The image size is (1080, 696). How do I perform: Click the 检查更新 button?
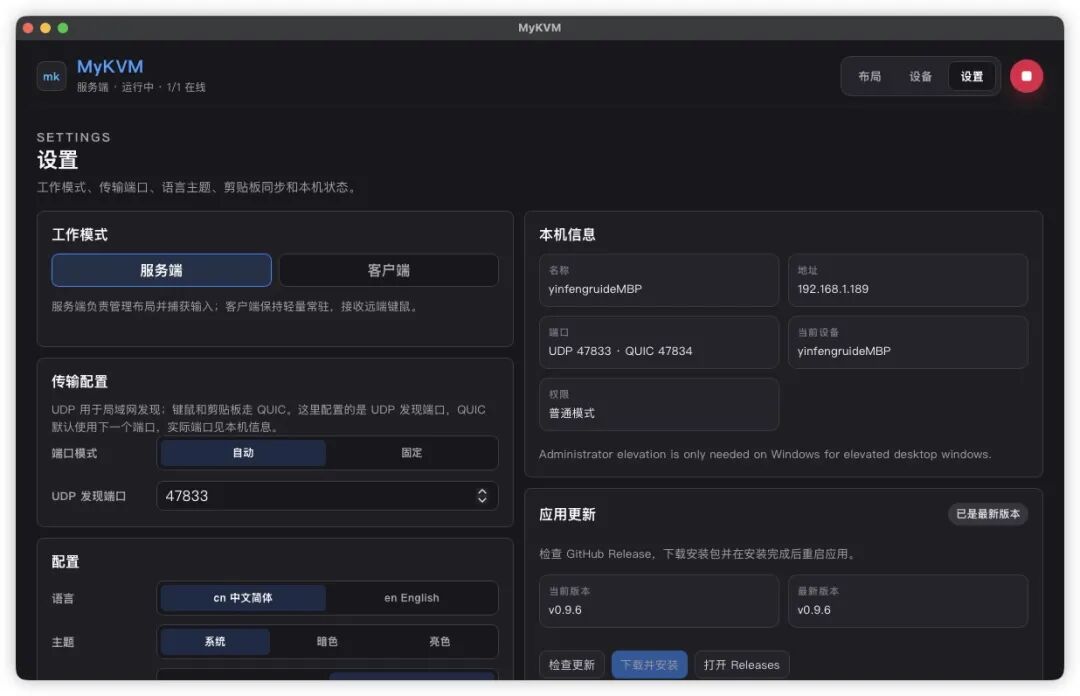[572, 665]
